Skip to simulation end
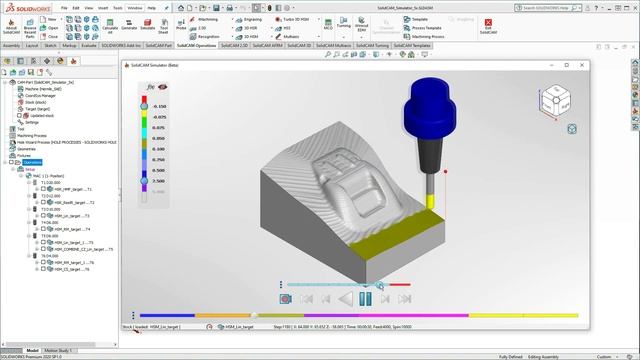 (x=404, y=299)
